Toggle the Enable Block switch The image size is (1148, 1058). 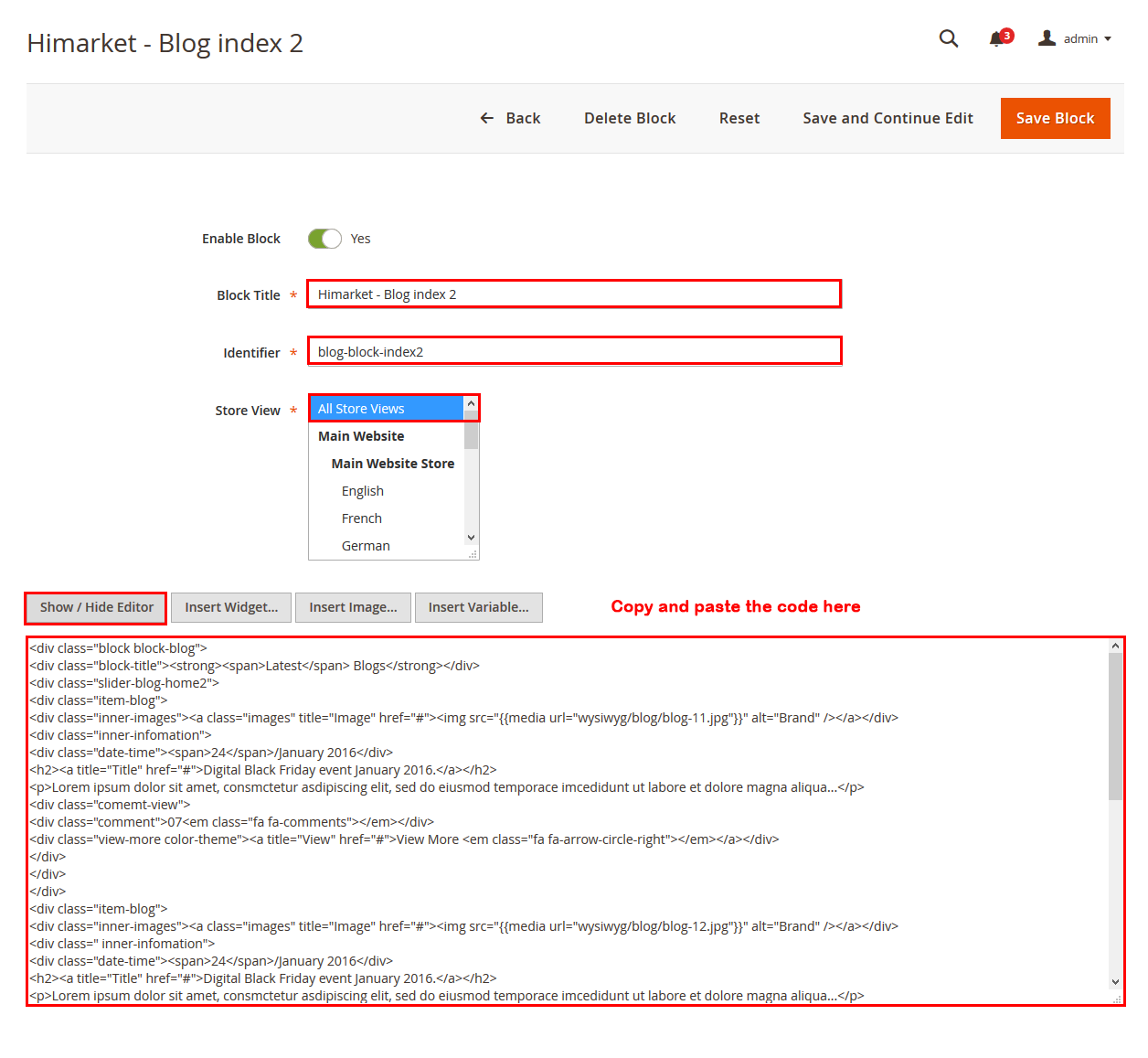coord(324,239)
